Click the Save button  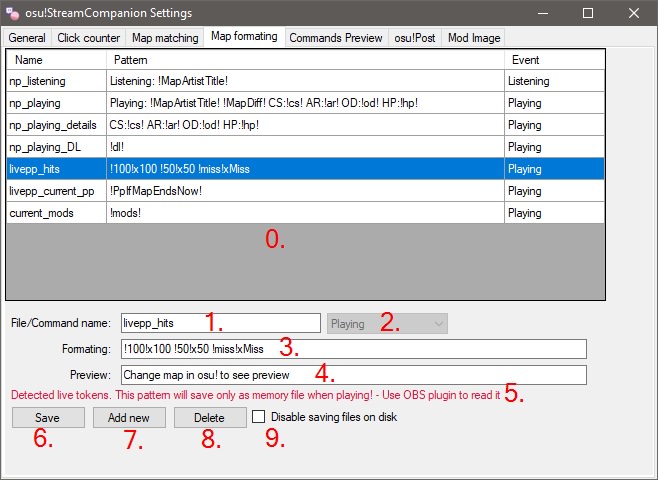point(48,417)
